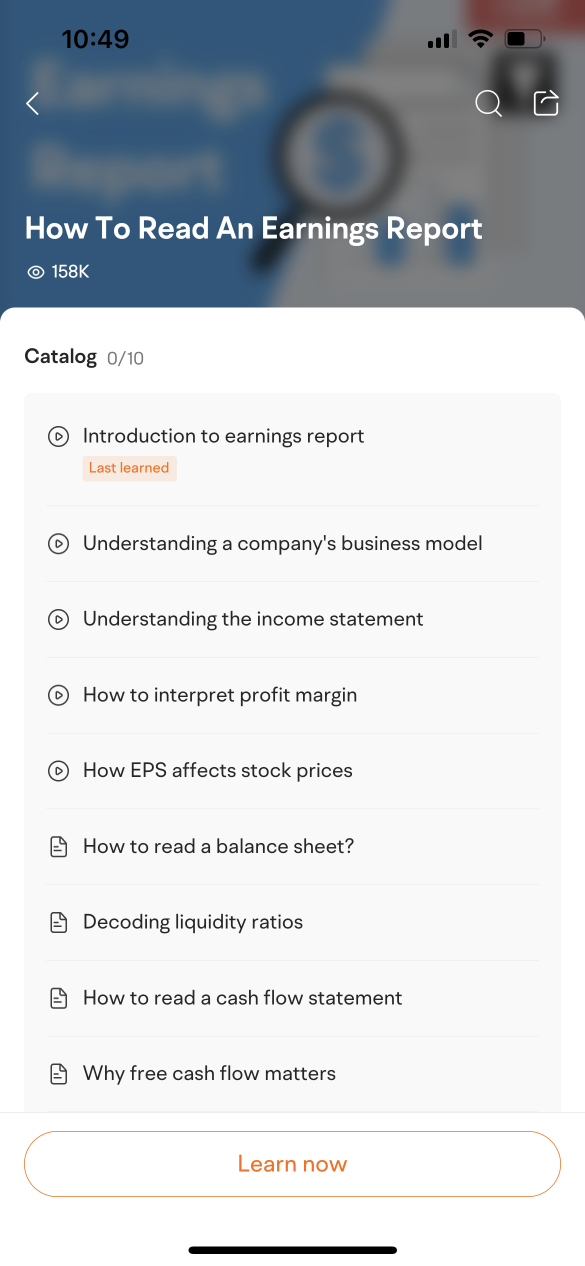The height and width of the screenshot is (1266, 585).
Task: Tap play icon for How EPS affects stock prices
Action: [x=58, y=771]
